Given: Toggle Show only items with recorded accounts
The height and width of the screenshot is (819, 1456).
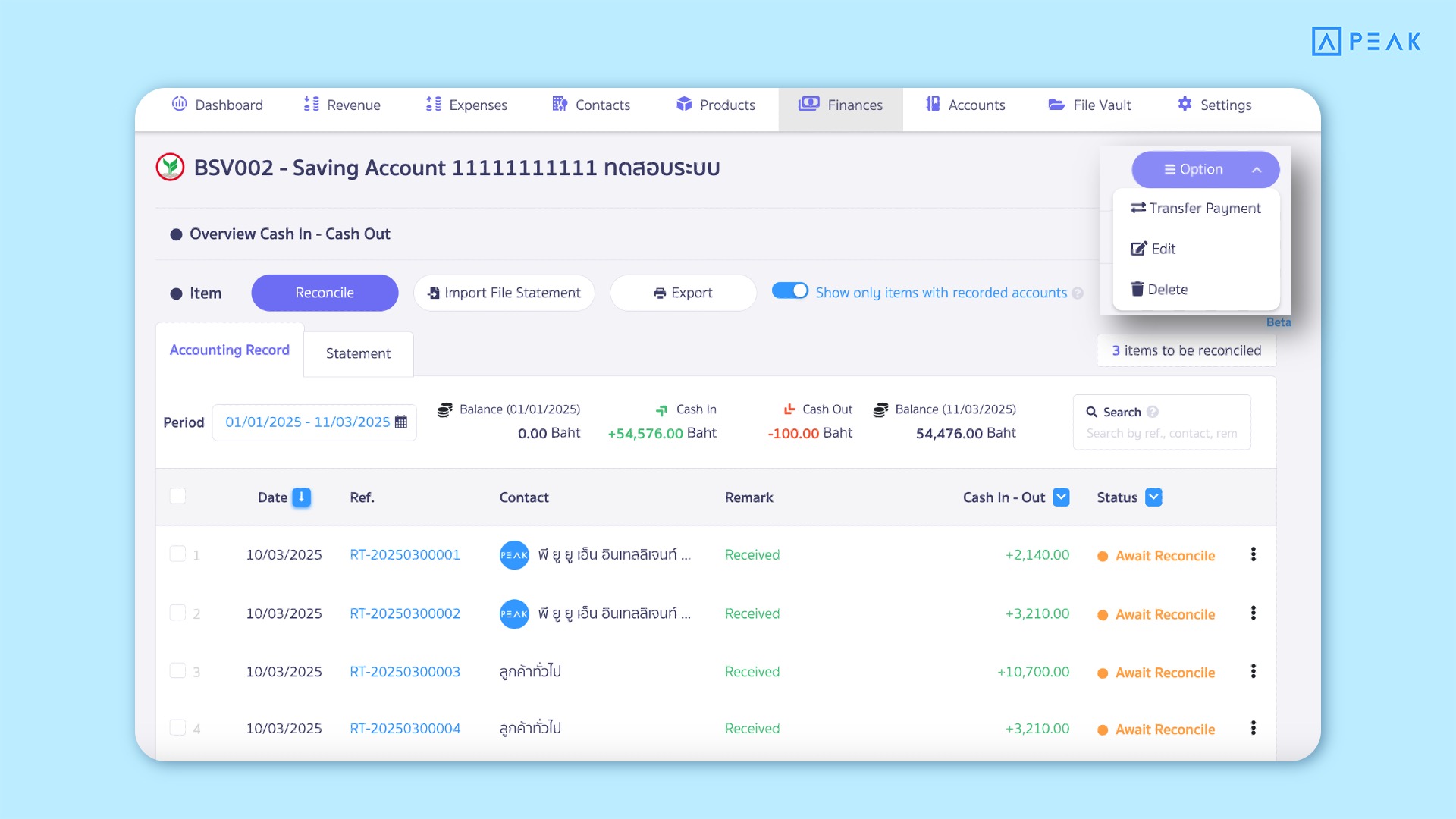Looking at the screenshot, I should point(789,291).
